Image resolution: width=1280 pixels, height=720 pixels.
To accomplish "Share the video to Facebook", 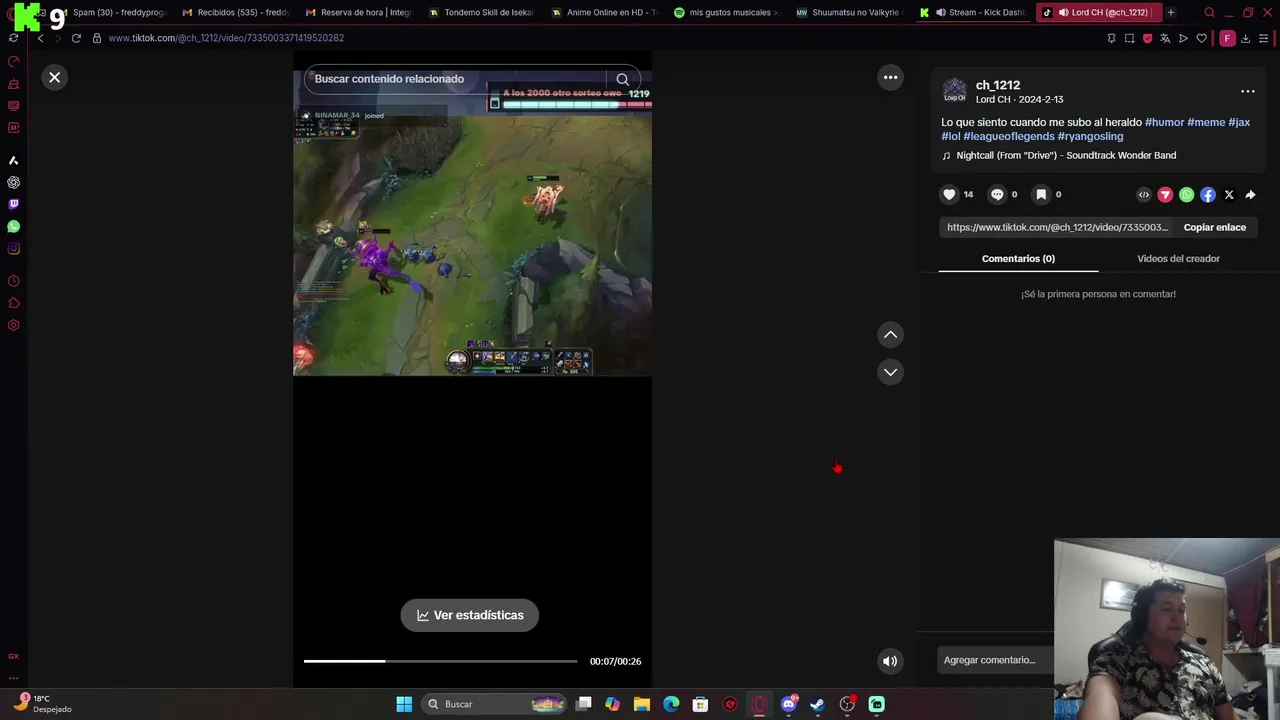I will (1208, 195).
